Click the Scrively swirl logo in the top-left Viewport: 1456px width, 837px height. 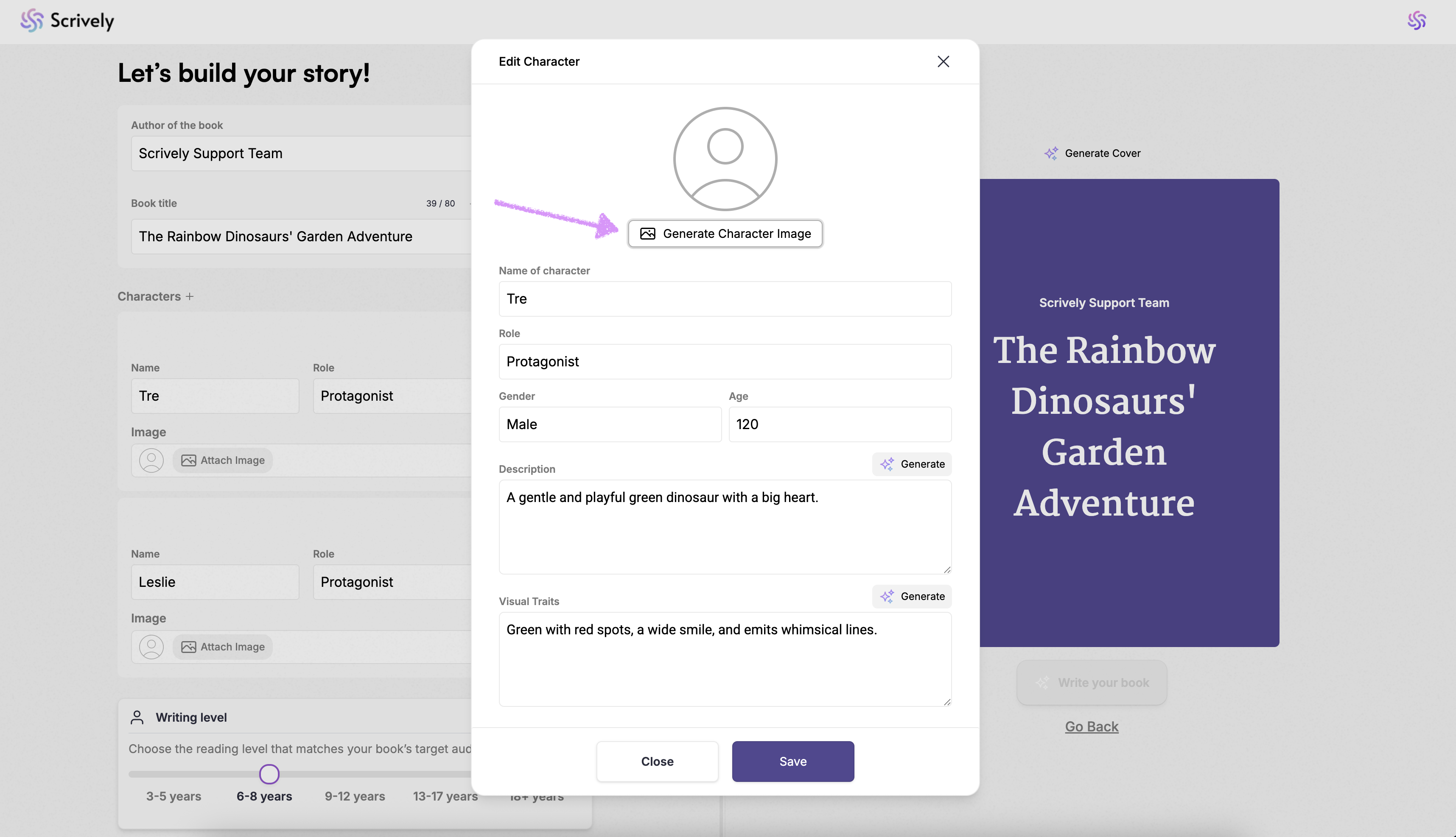[x=32, y=21]
